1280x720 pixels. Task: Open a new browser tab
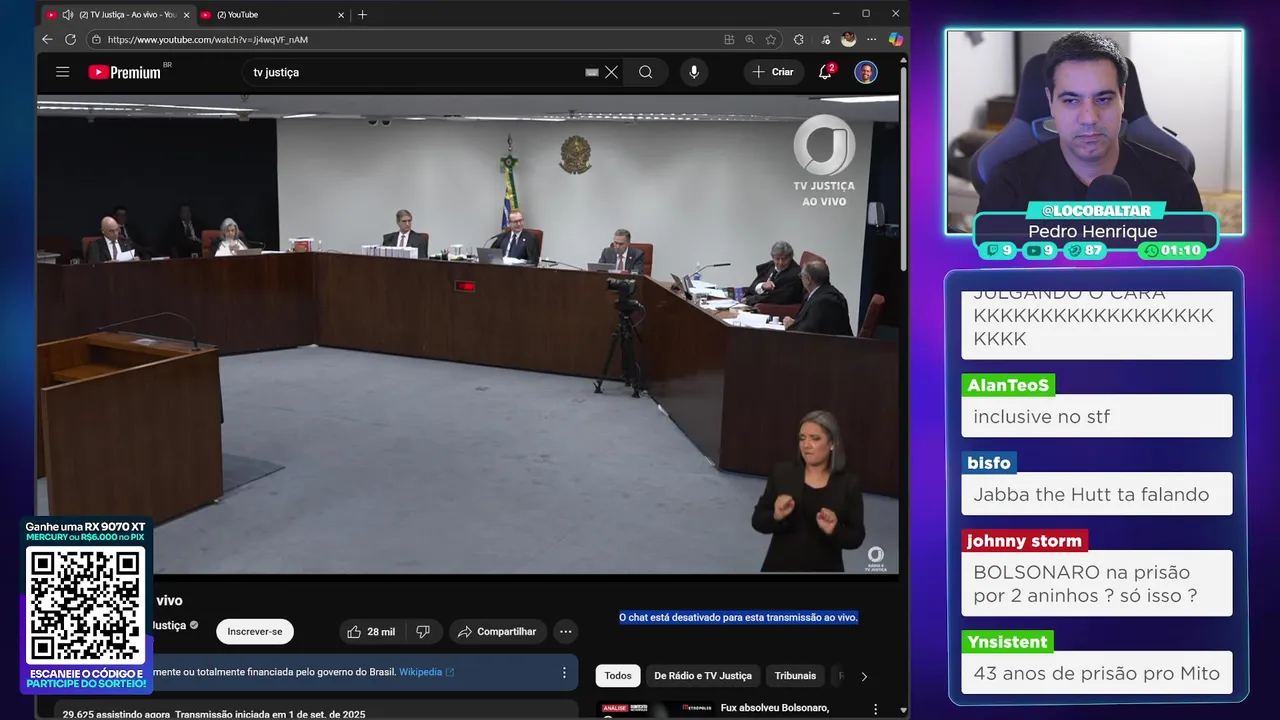[x=362, y=15]
